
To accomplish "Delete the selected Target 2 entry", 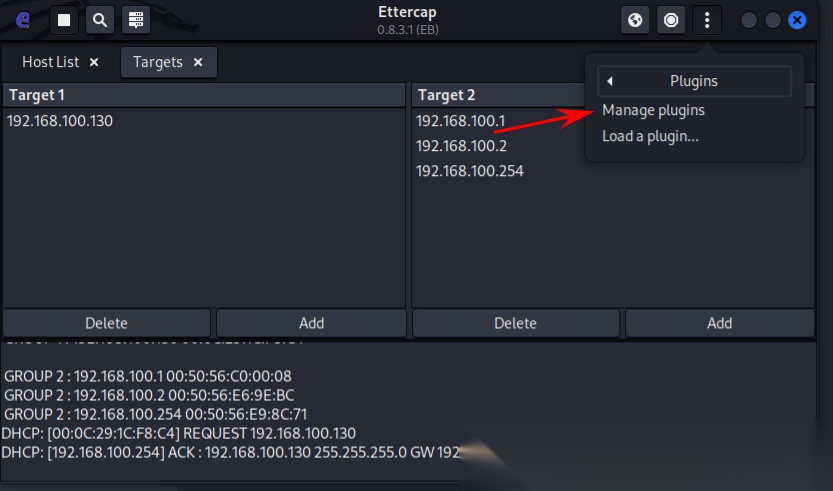I will tap(515, 323).
